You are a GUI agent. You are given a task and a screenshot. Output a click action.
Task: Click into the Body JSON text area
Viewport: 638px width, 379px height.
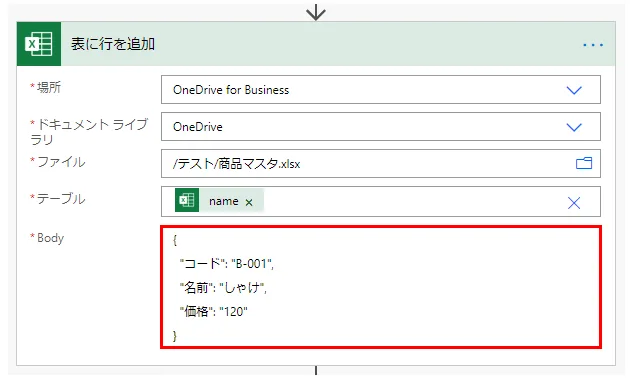point(381,287)
